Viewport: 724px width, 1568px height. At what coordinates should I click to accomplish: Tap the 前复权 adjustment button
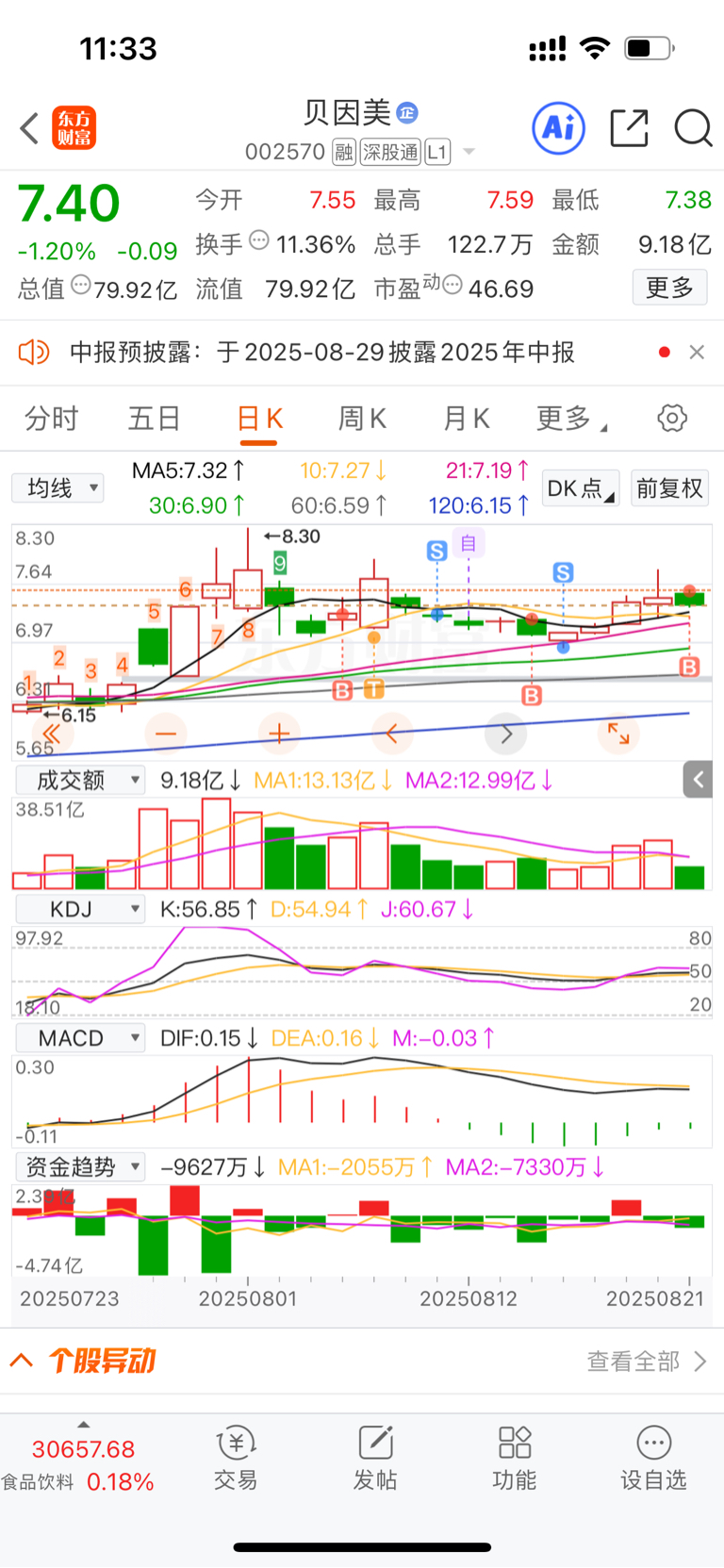click(669, 488)
